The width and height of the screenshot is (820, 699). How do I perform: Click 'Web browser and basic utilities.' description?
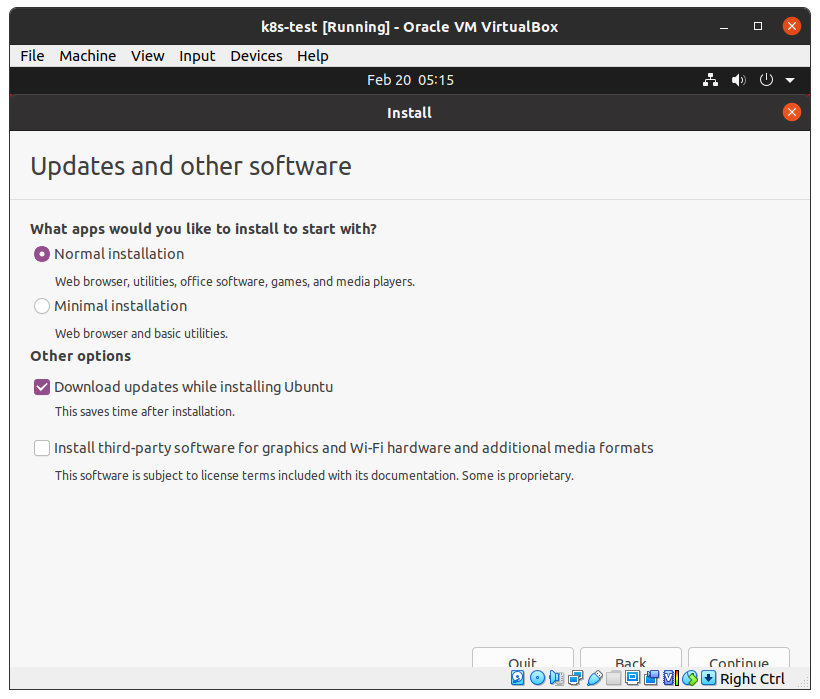coord(141,334)
